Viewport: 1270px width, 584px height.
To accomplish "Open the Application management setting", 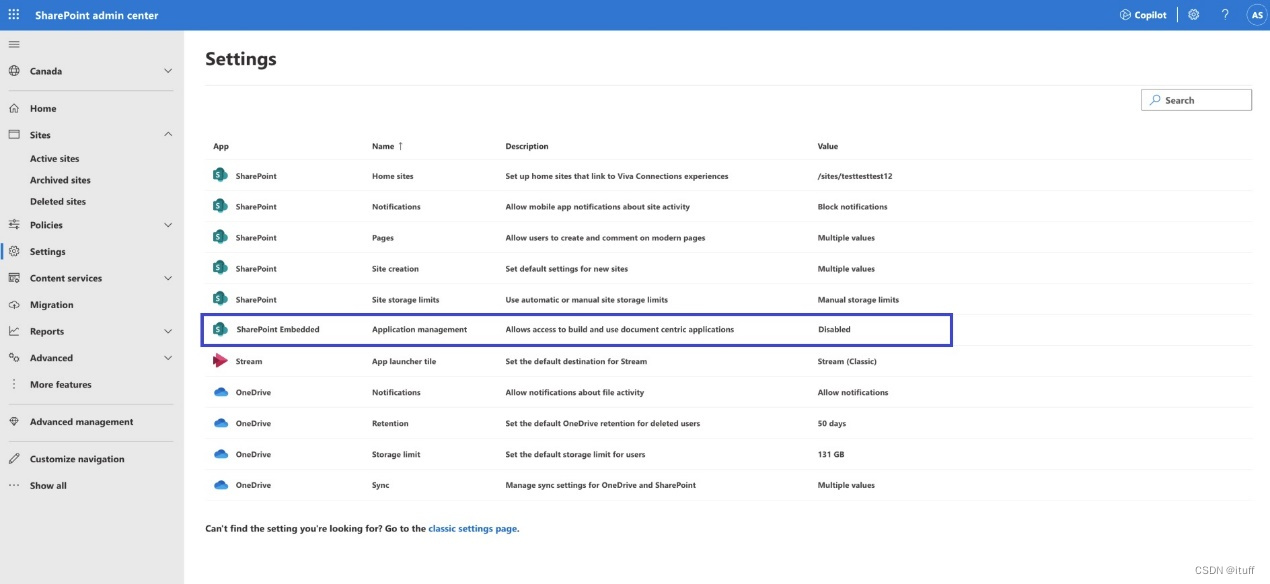I will 419,329.
